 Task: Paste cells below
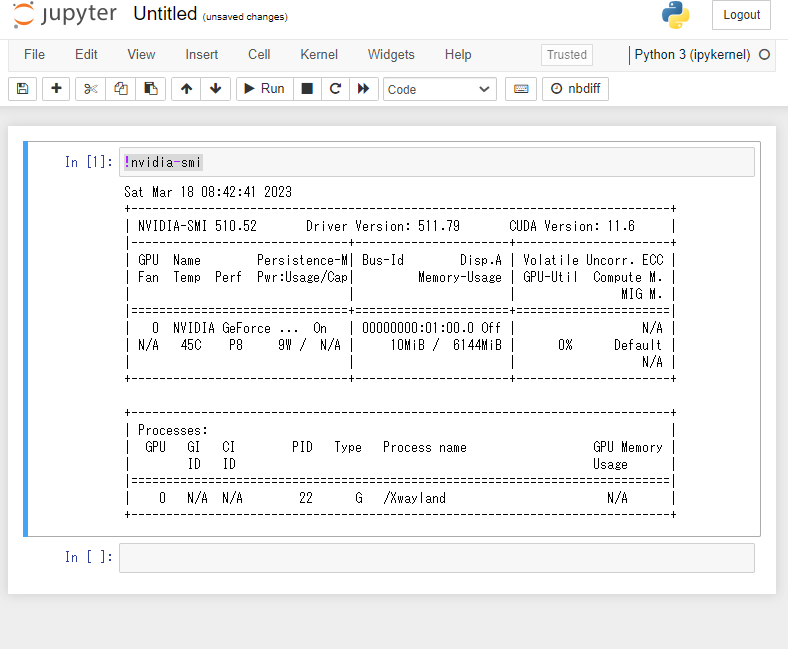(151, 89)
